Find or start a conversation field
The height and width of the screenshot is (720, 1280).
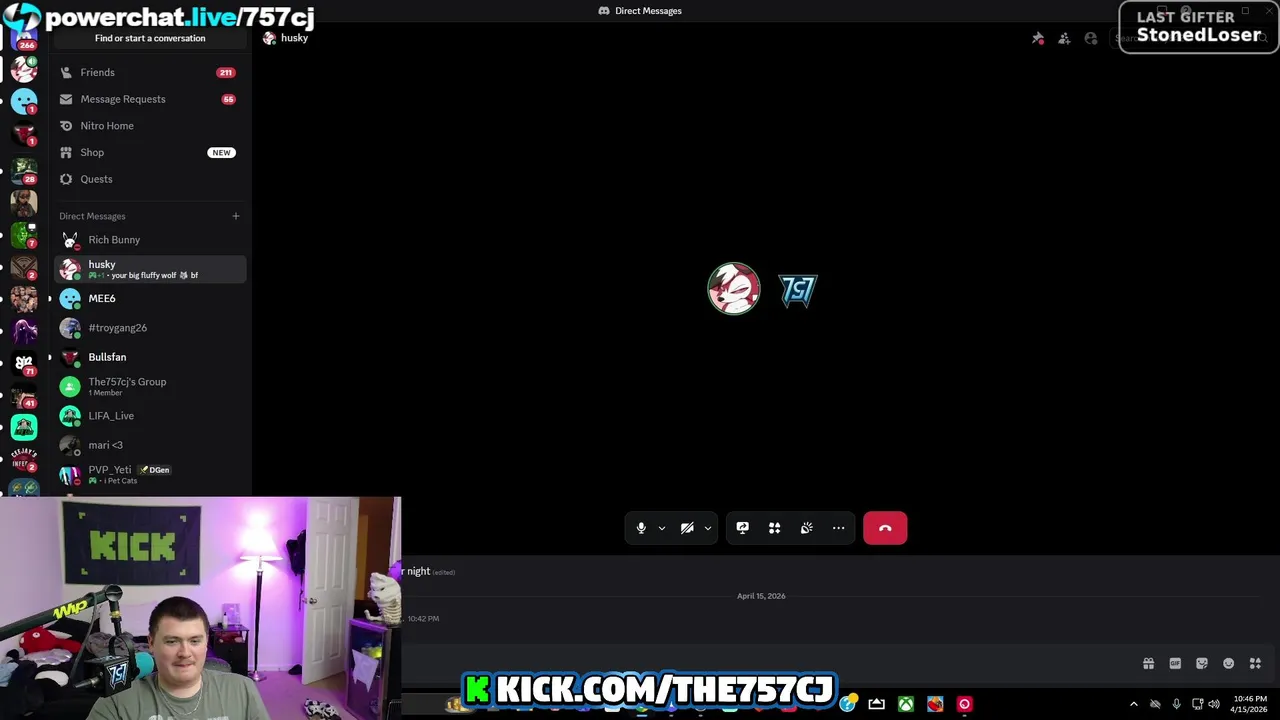(150, 38)
